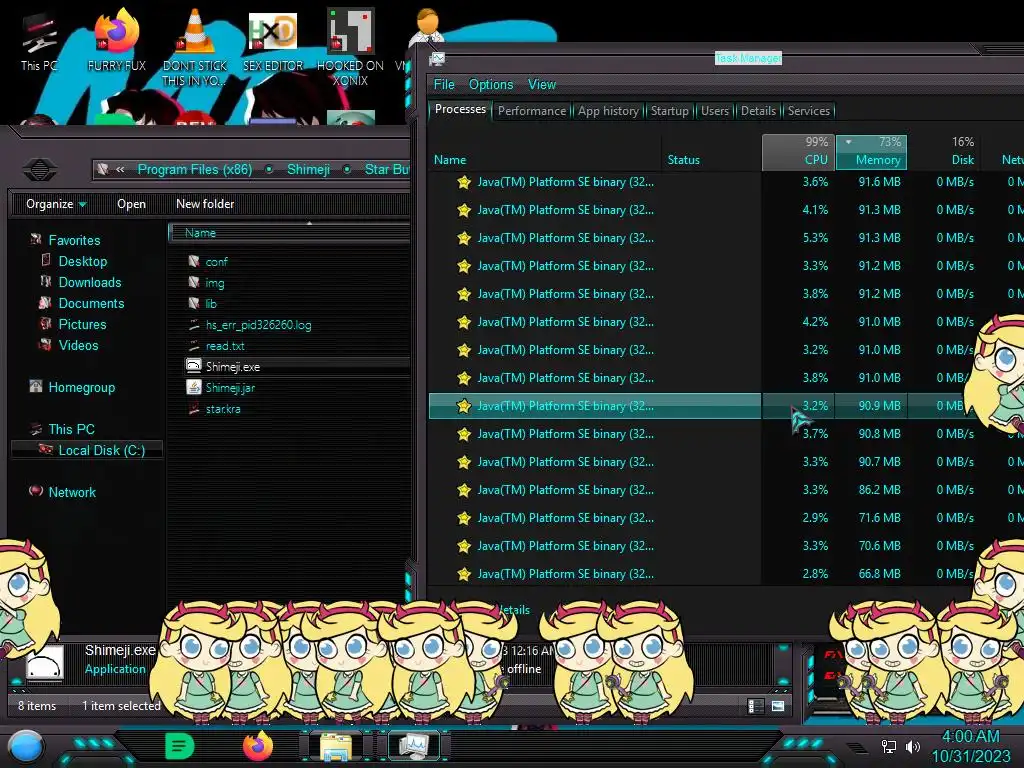
Task: Switch to File Explorer taskbar button
Action: (x=336, y=746)
